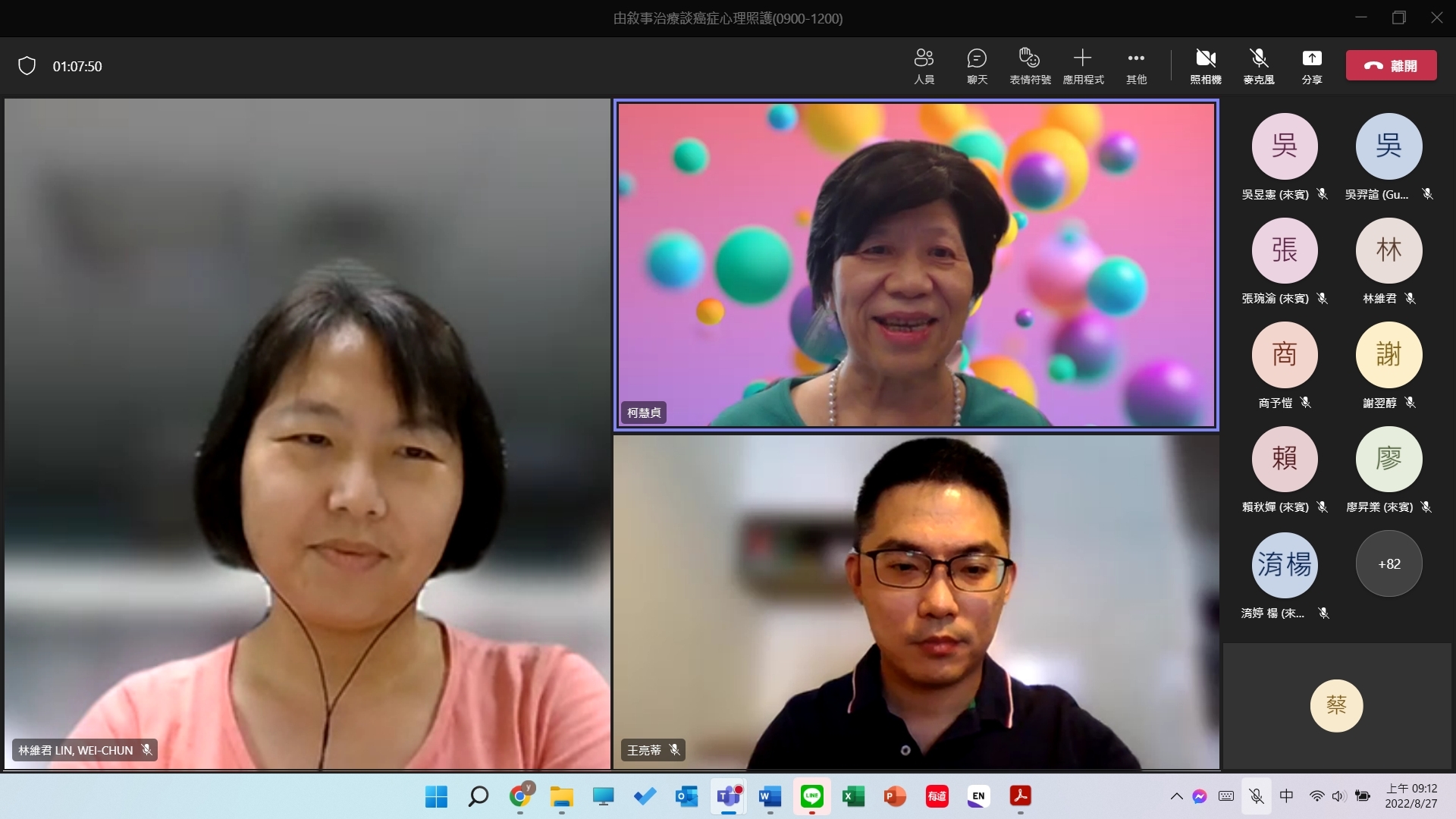Image resolution: width=1456 pixels, height=819 pixels.
Task: Open Word from the taskbar
Action: click(770, 796)
